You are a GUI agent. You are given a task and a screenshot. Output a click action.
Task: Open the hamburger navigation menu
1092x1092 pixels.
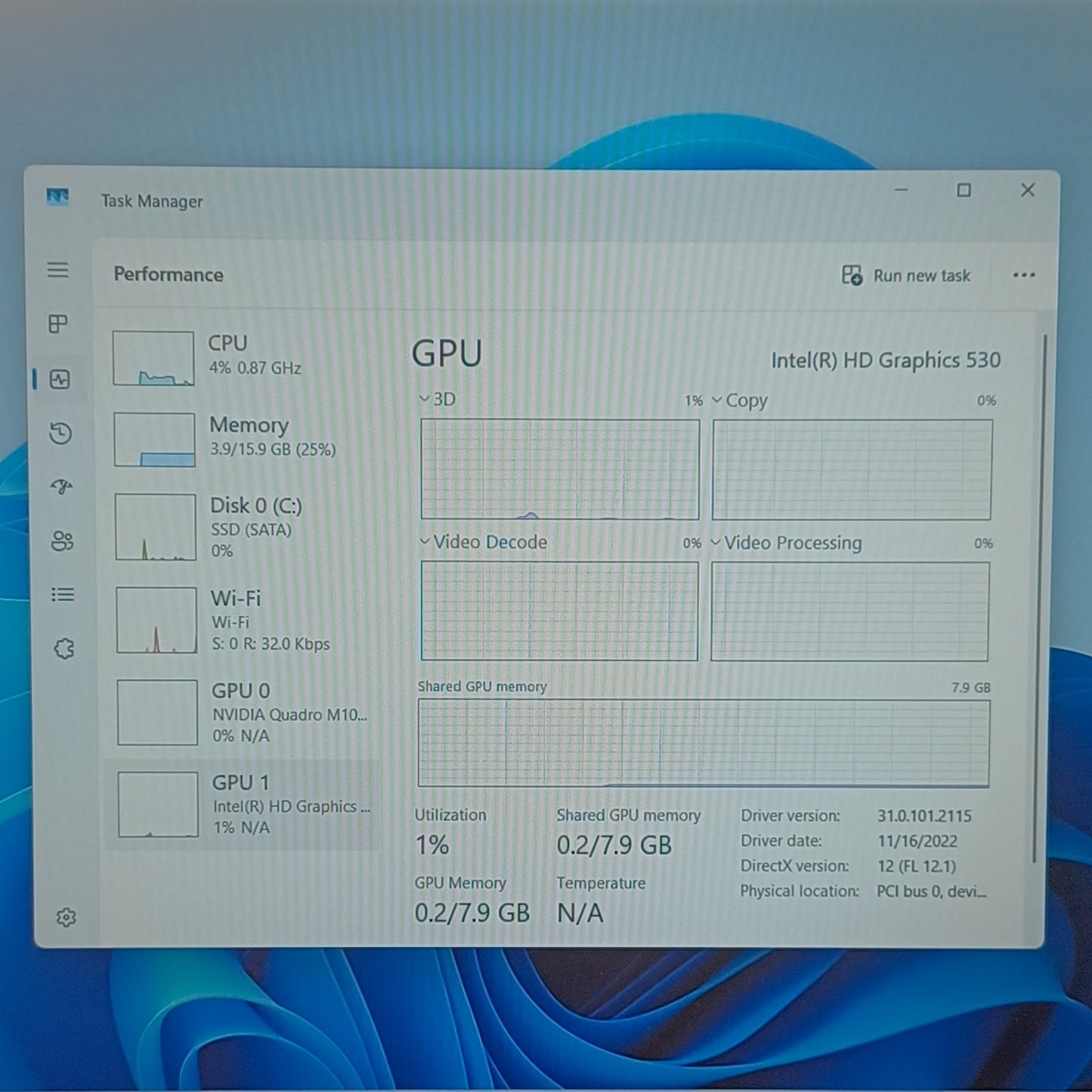point(58,270)
